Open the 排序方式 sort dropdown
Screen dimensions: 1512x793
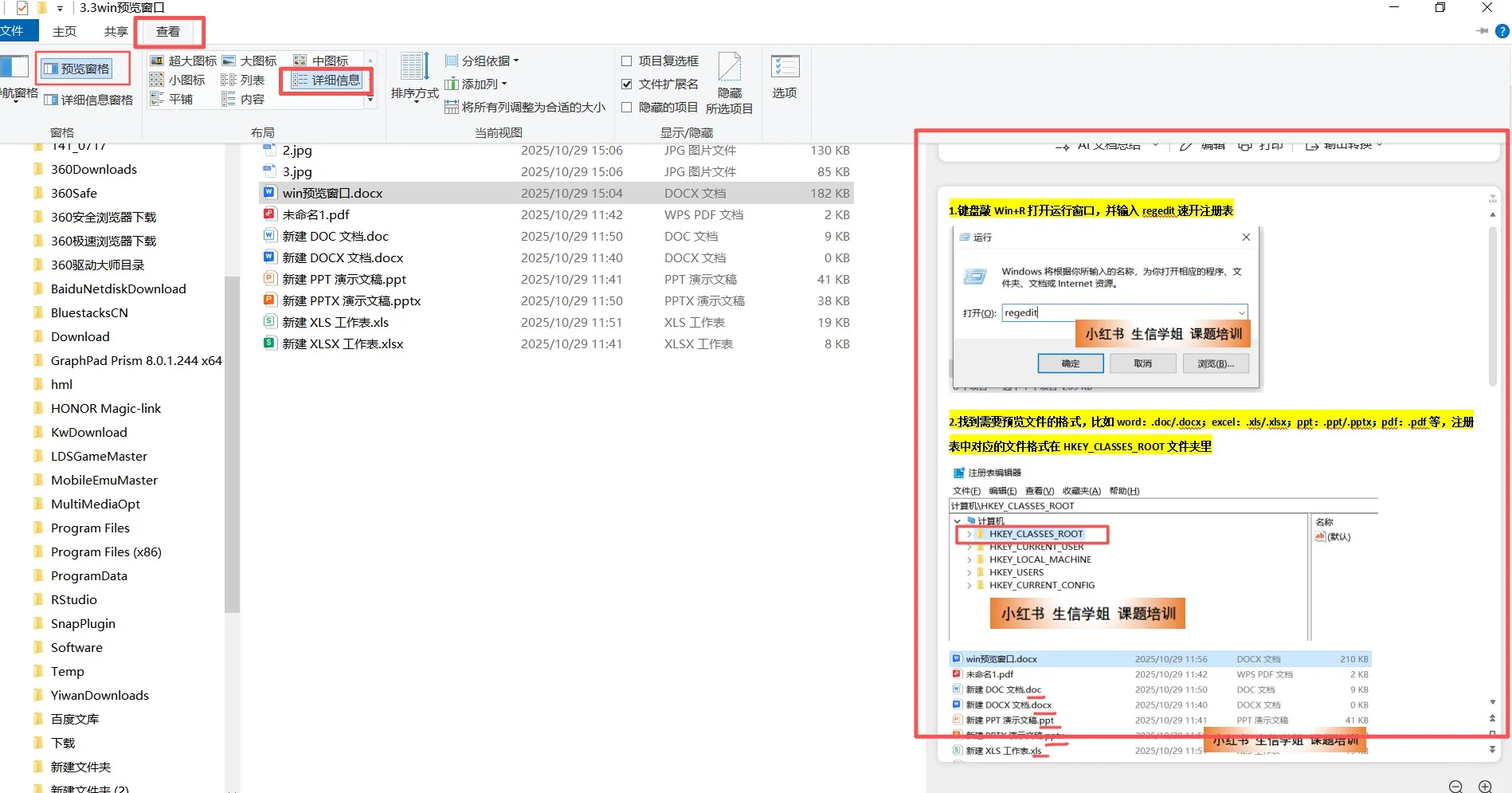413,80
